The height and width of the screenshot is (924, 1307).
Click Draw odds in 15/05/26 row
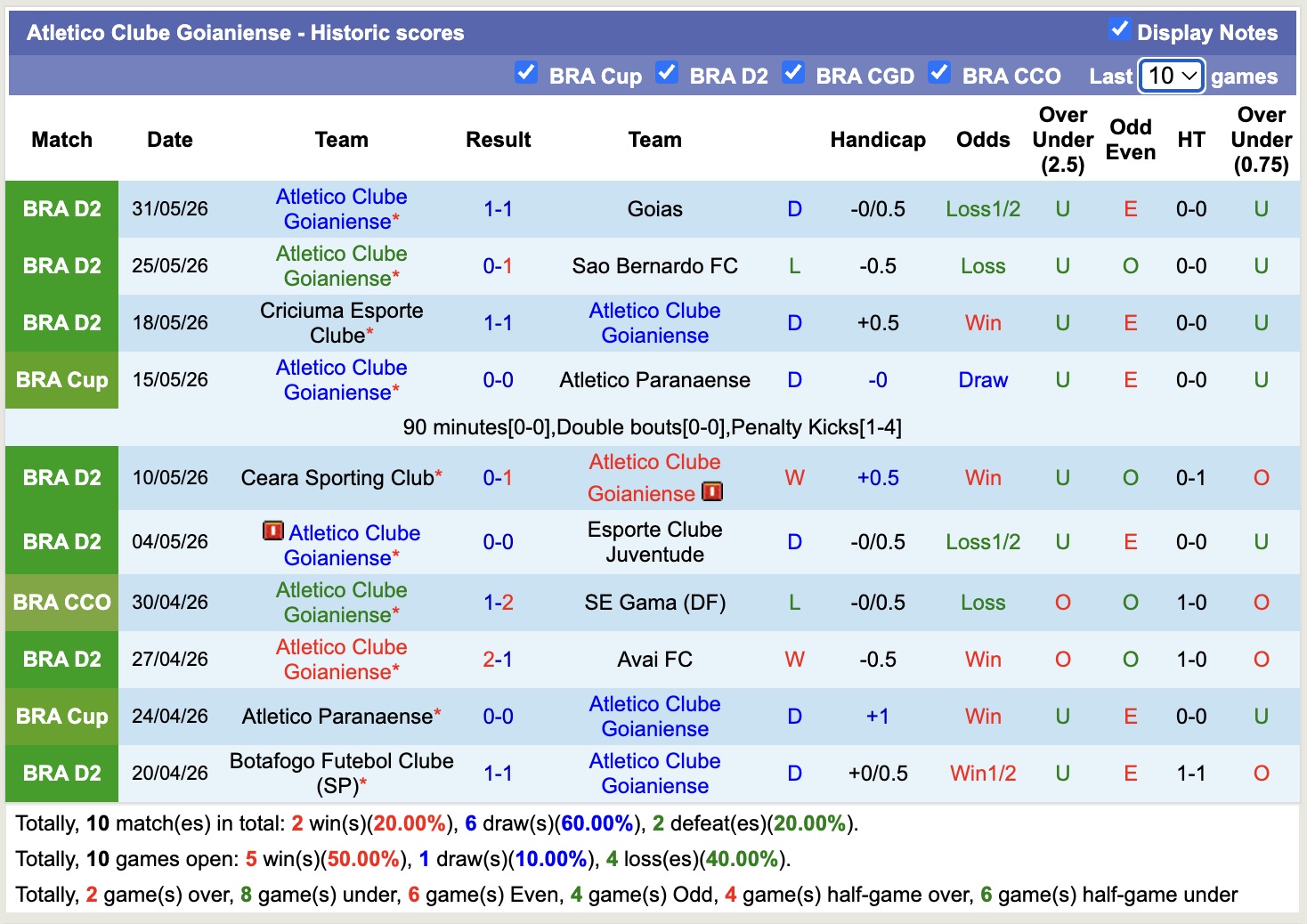coord(983,380)
